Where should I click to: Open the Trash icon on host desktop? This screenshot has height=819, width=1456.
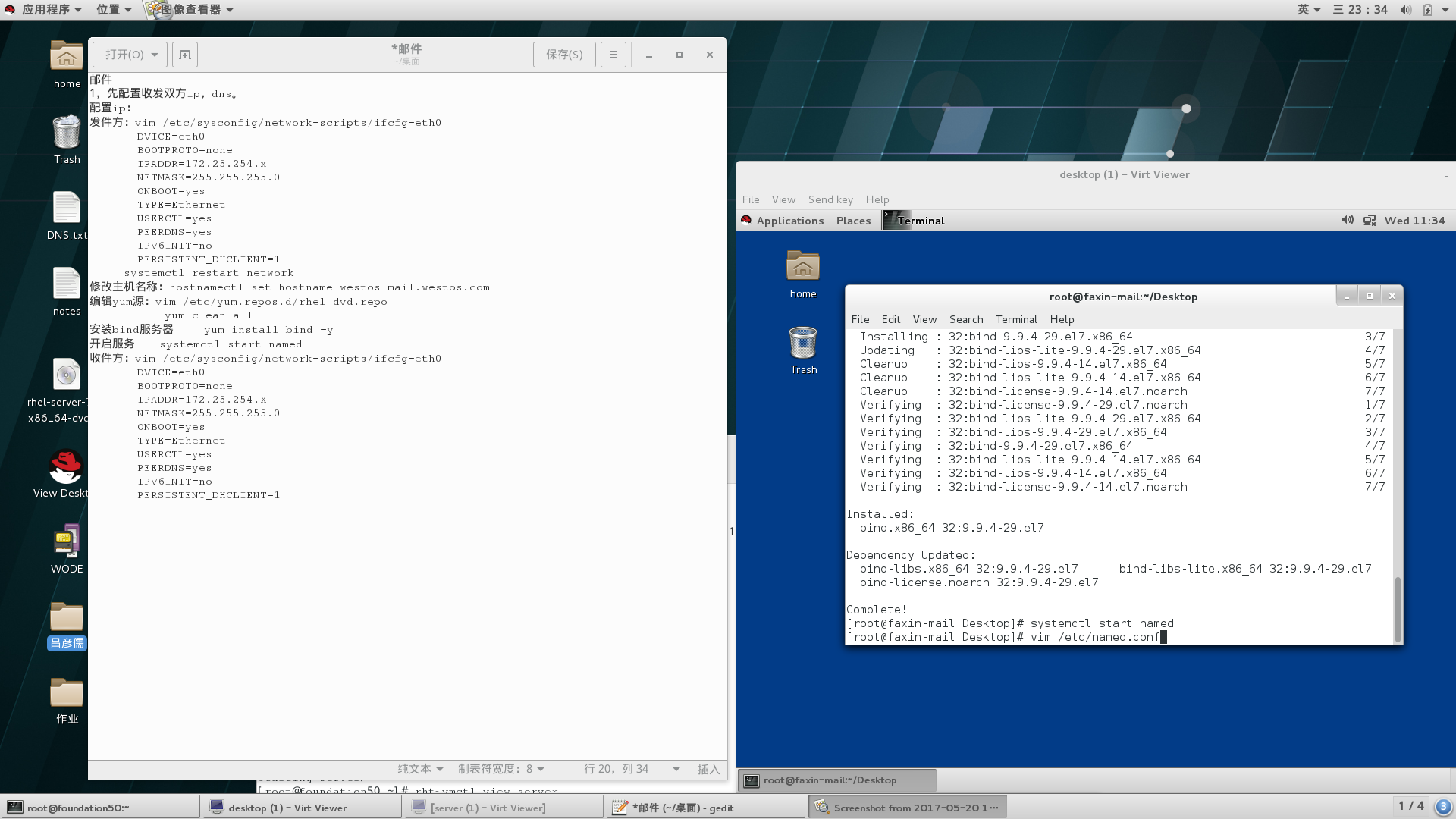pos(67,132)
